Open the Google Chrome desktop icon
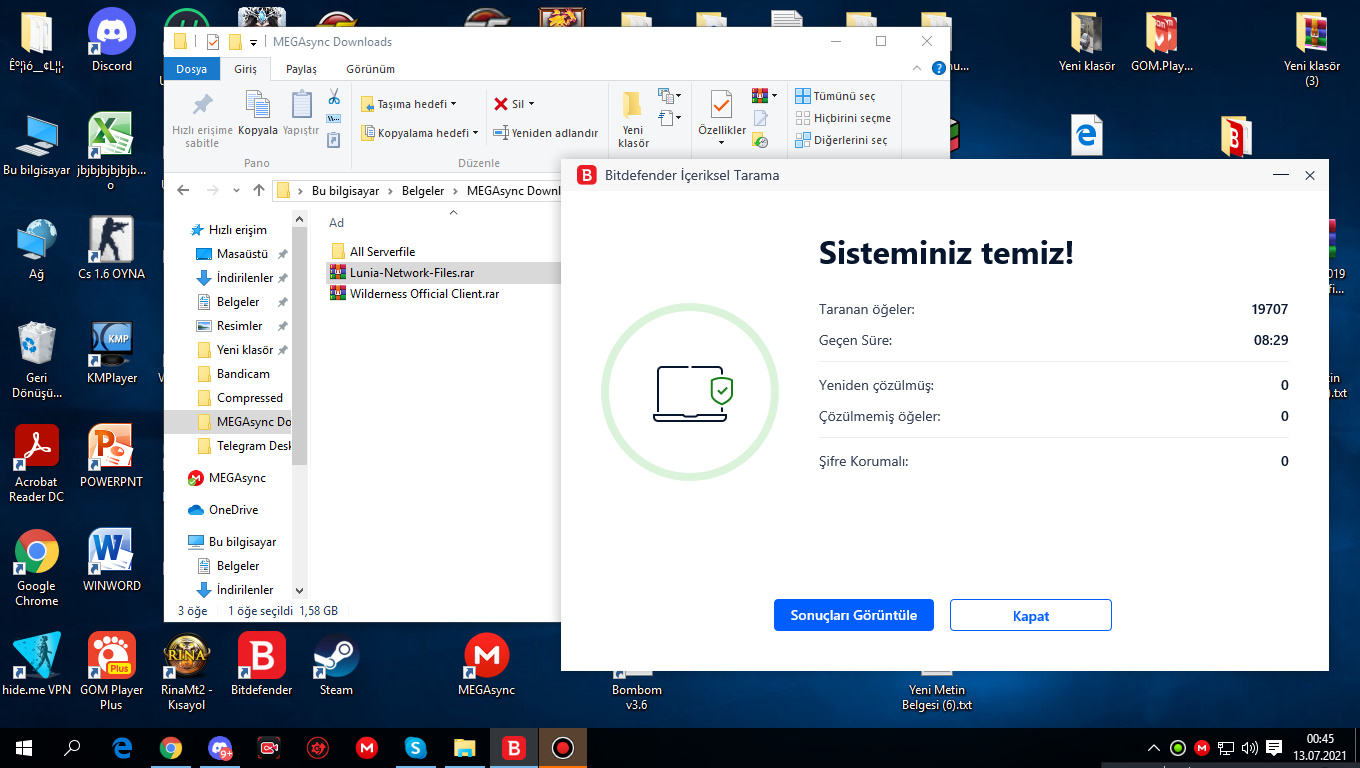Screen dimensions: 1360x768 [37, 568]
